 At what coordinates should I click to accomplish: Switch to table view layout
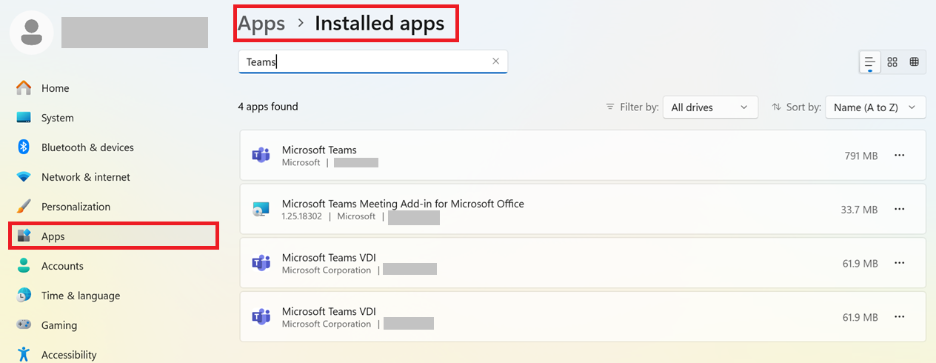(x=914, y=62)
